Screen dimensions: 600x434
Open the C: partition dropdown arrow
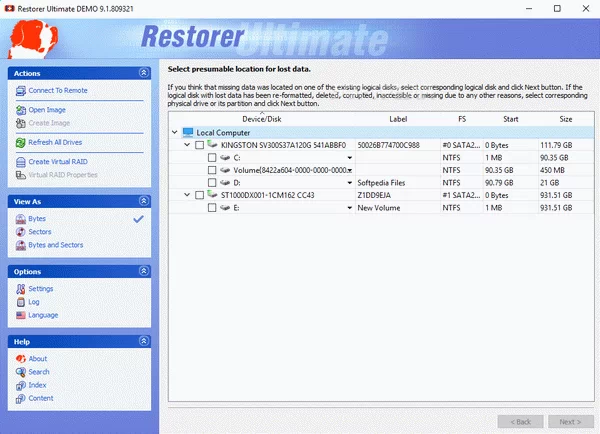point(349,158)
